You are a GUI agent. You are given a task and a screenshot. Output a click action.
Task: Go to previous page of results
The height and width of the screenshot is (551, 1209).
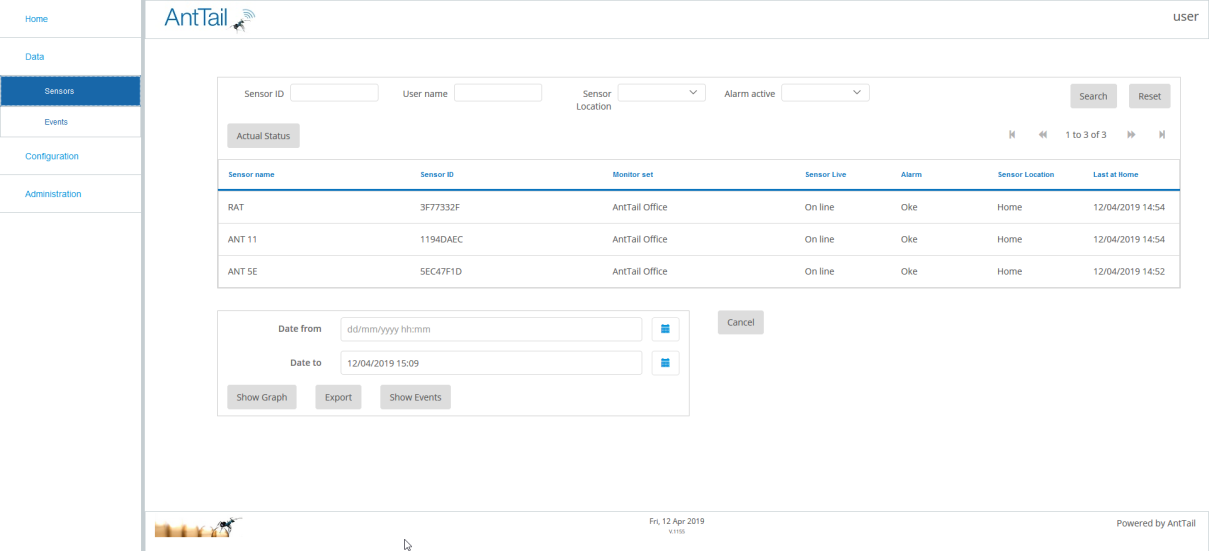pyautogui.click(x=1042, y=135)
